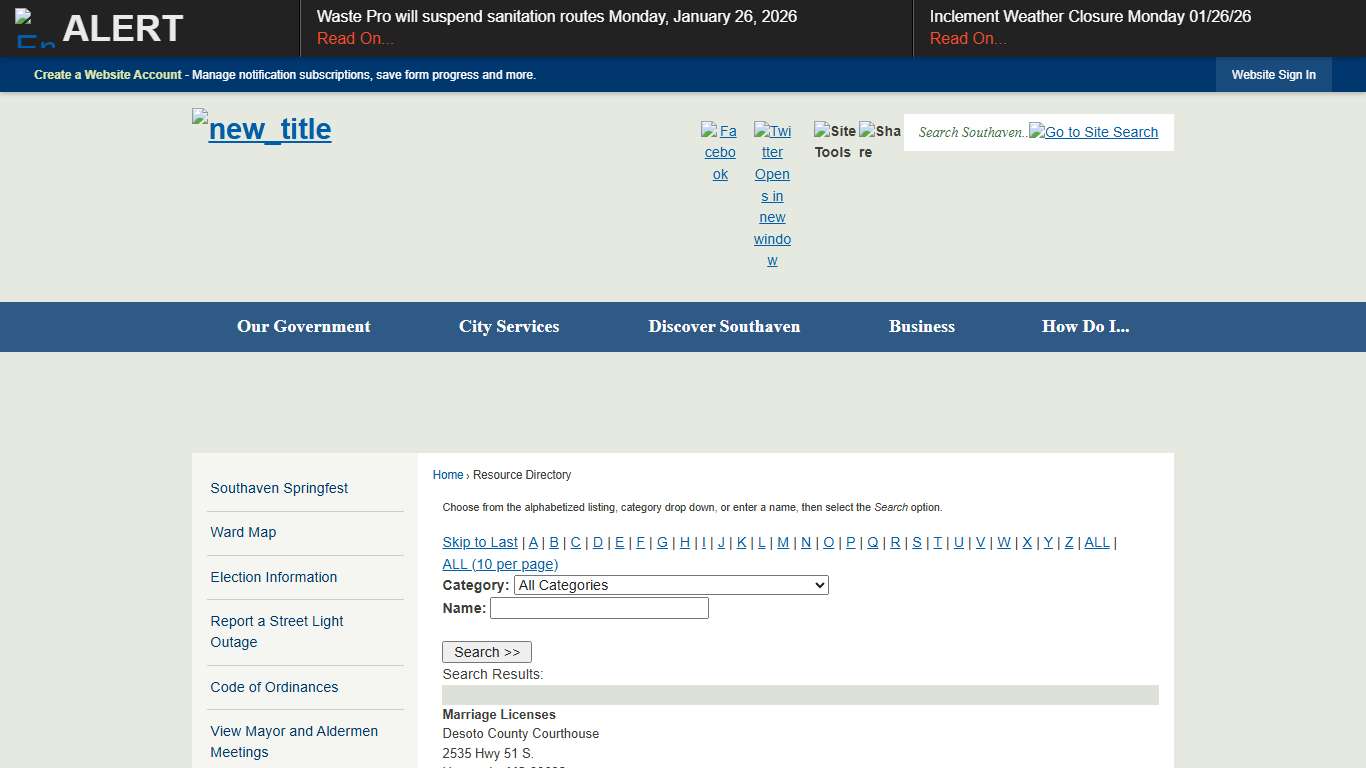This screenshot has width=1366, height=768.
Task: Go to Home via breadcrumb link
Action: coord(448,474)
